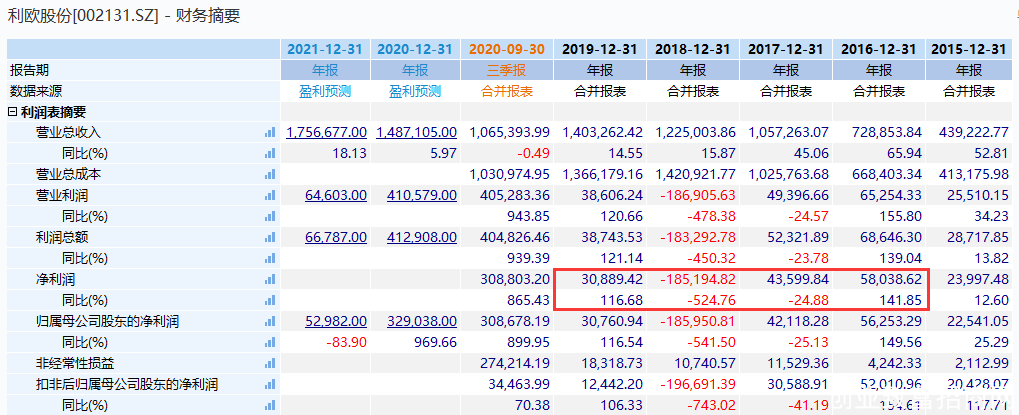Click 2018 total cost value 1,420,921.77
This screenshot has width=1019, height=415.
click(x=695, y=175)
